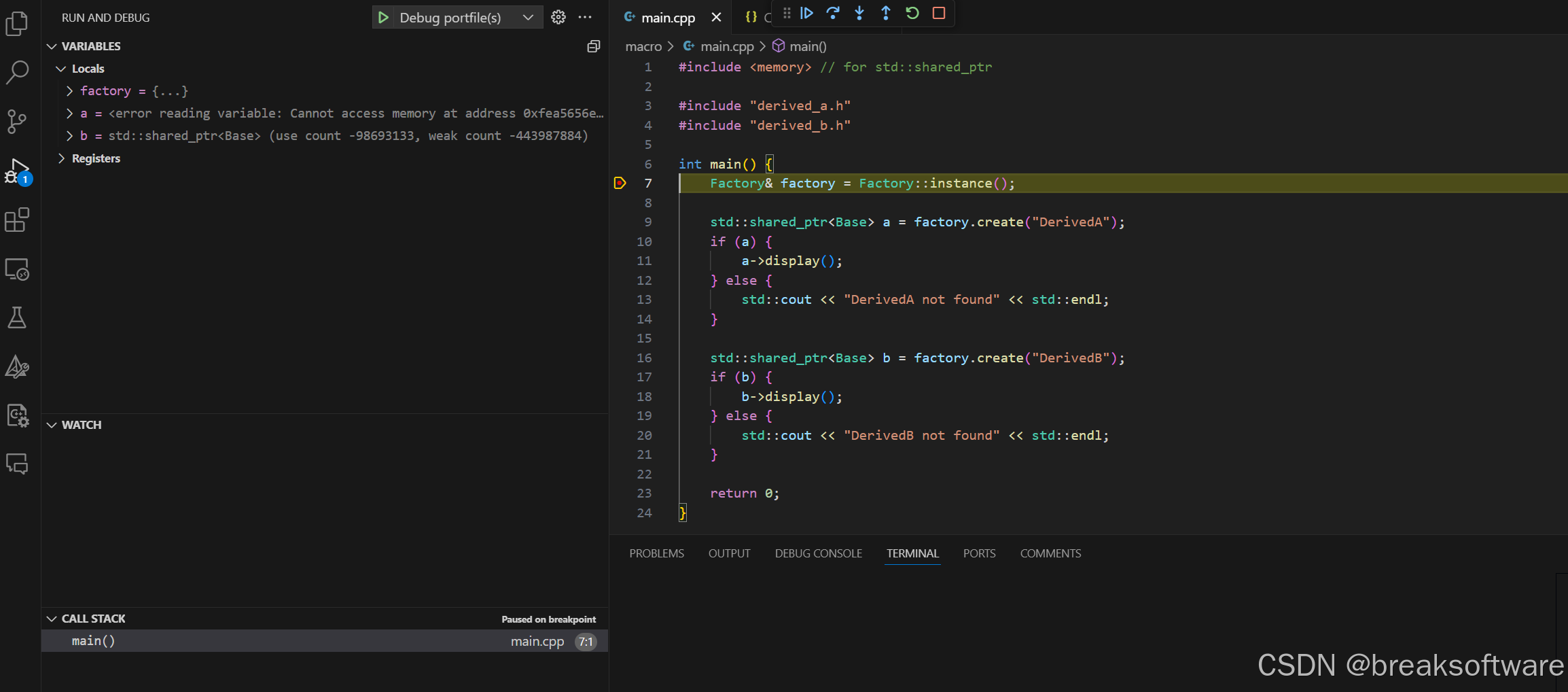
Task: Click line number 16 in gutter
Action: tap(644, 358)
